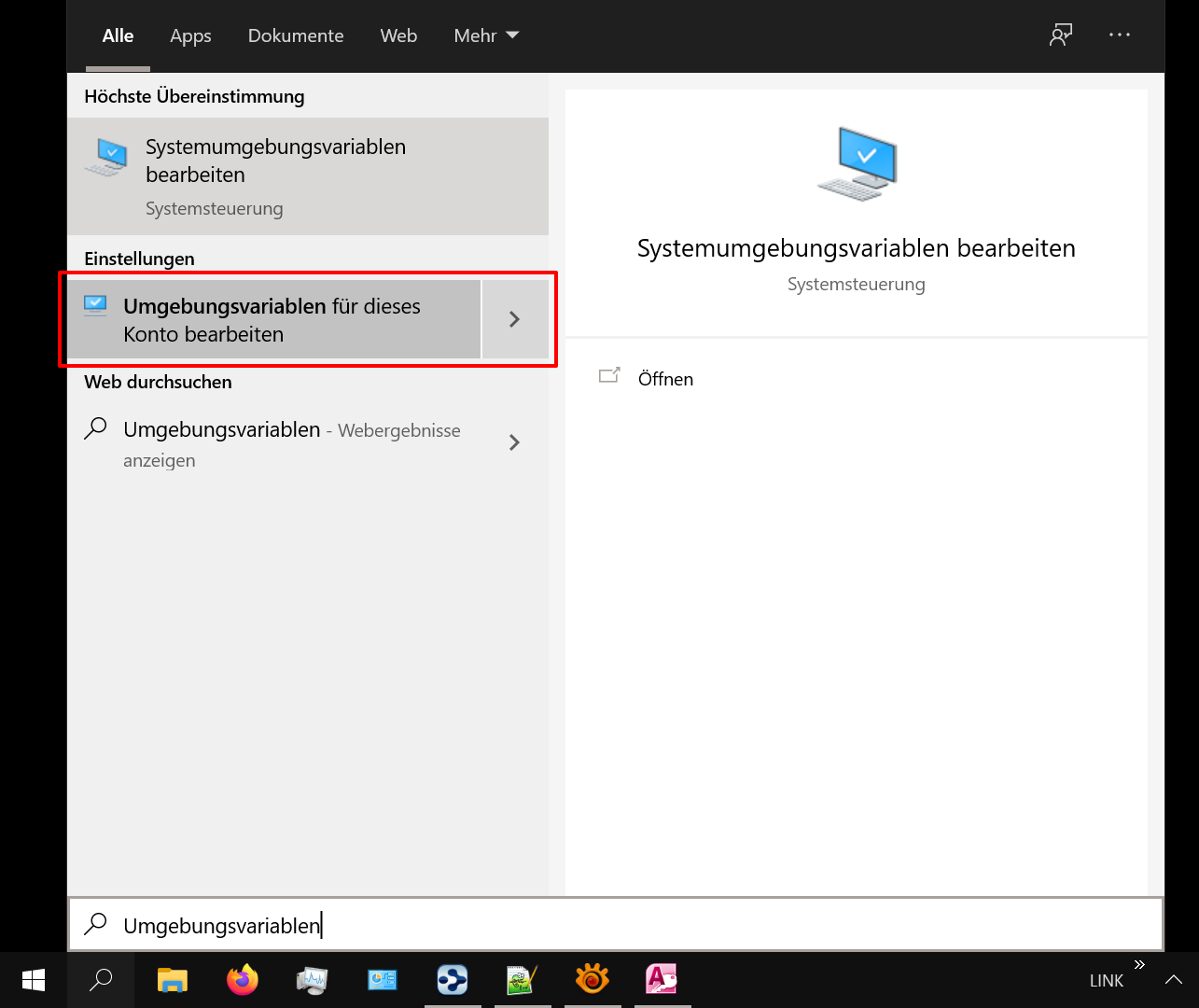Open the Windows Start menu

34,980
